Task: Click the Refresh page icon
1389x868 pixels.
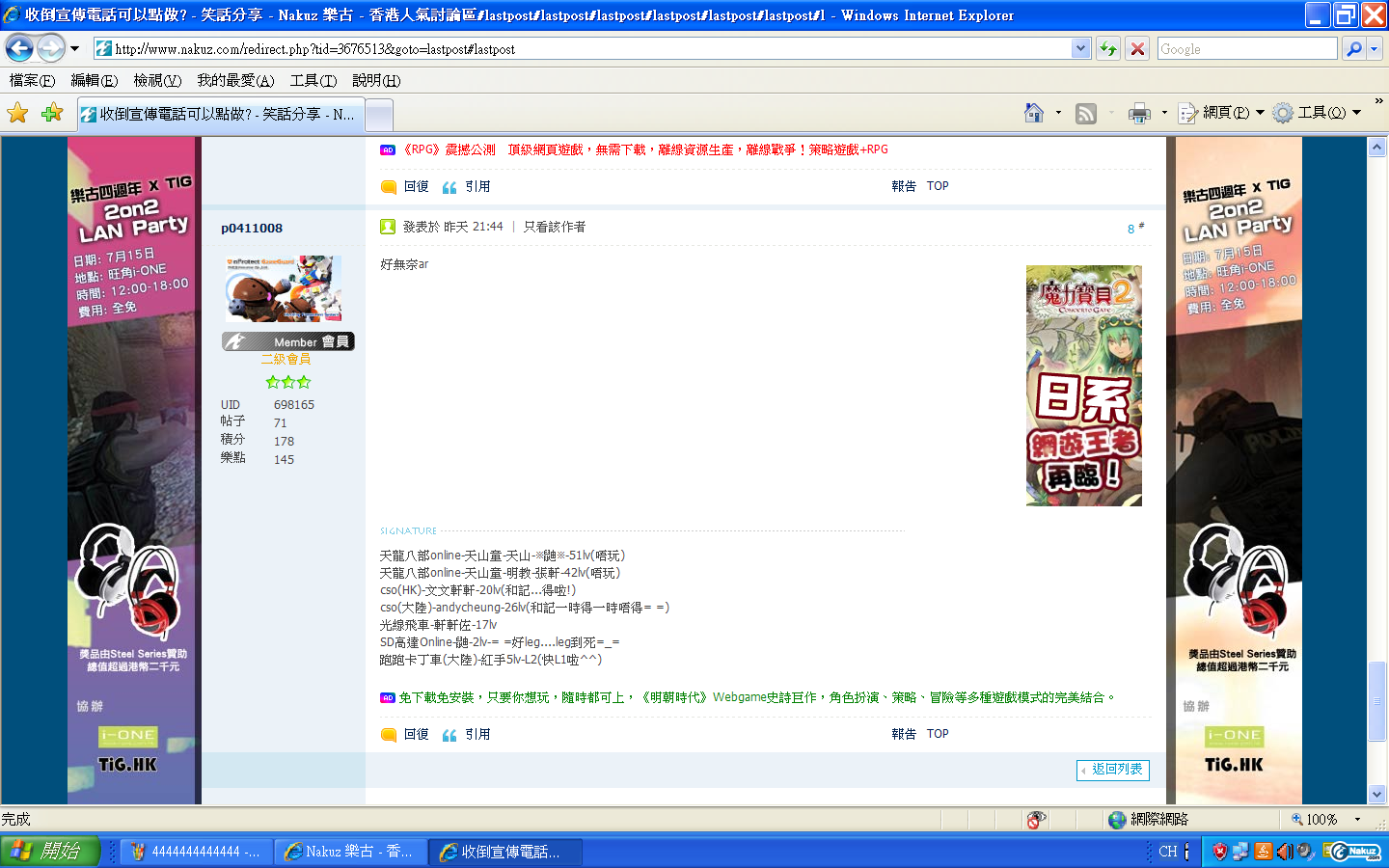Action: 1108,48
